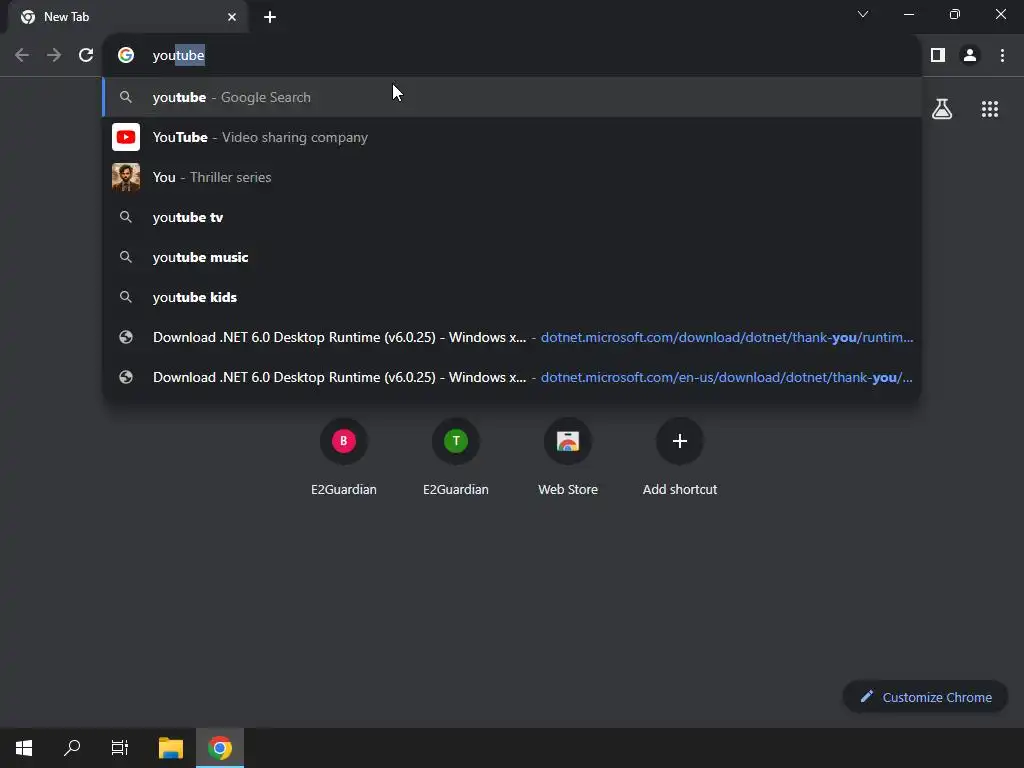Click search icon beside youtube tv
Viewport: 1024px width, 768px height.
pyautogui.click(x=126, y=217)
